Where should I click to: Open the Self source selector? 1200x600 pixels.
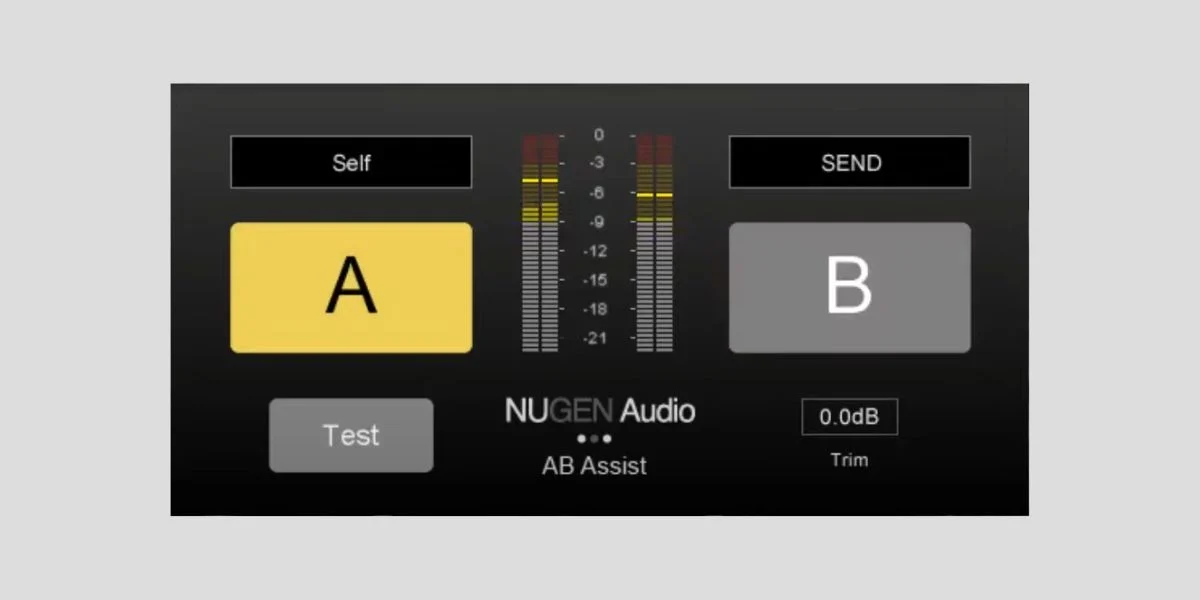(x=351, y=162)
